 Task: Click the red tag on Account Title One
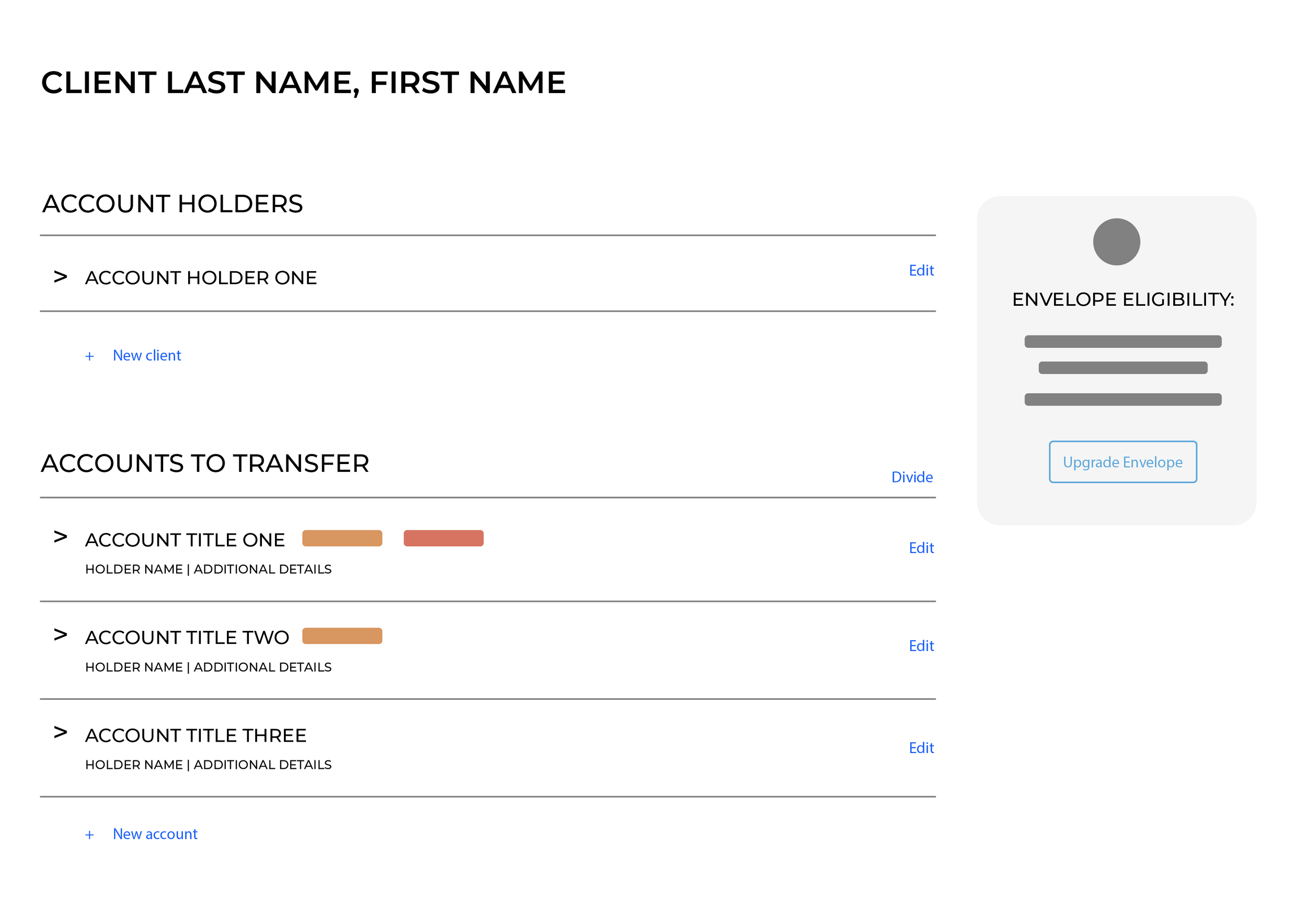pos(443,538)
